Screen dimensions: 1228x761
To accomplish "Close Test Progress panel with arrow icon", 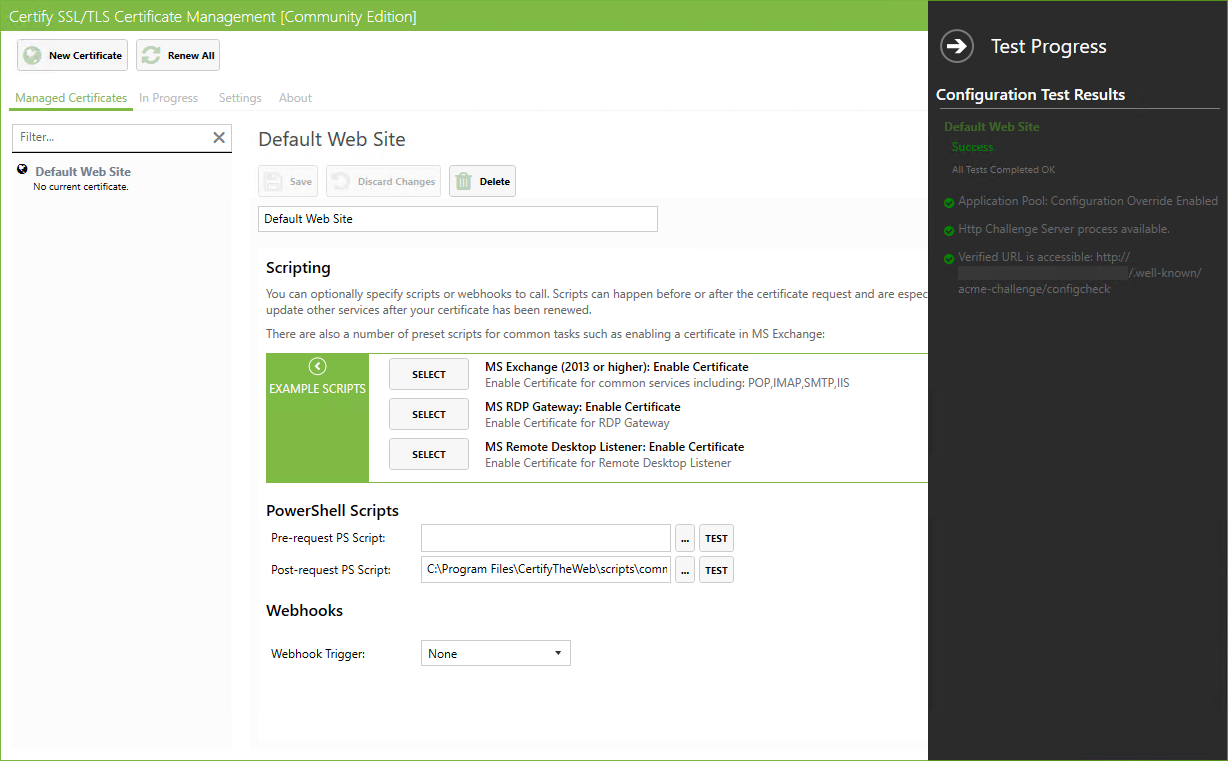I will click(957, 46).
